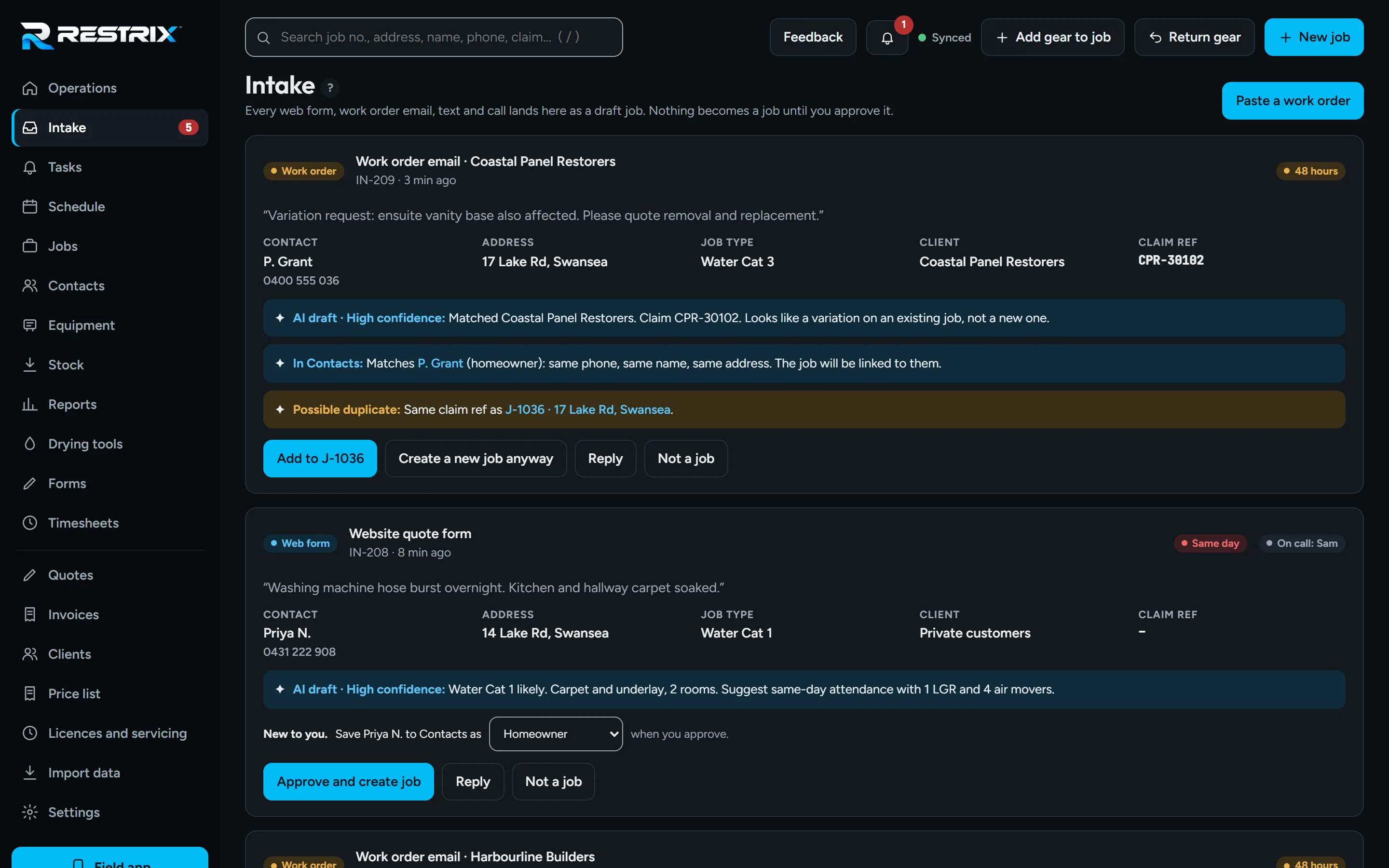Screen dimensions: 1389x868
Task: Click the On call: Sam badge
Action: 1302,543
